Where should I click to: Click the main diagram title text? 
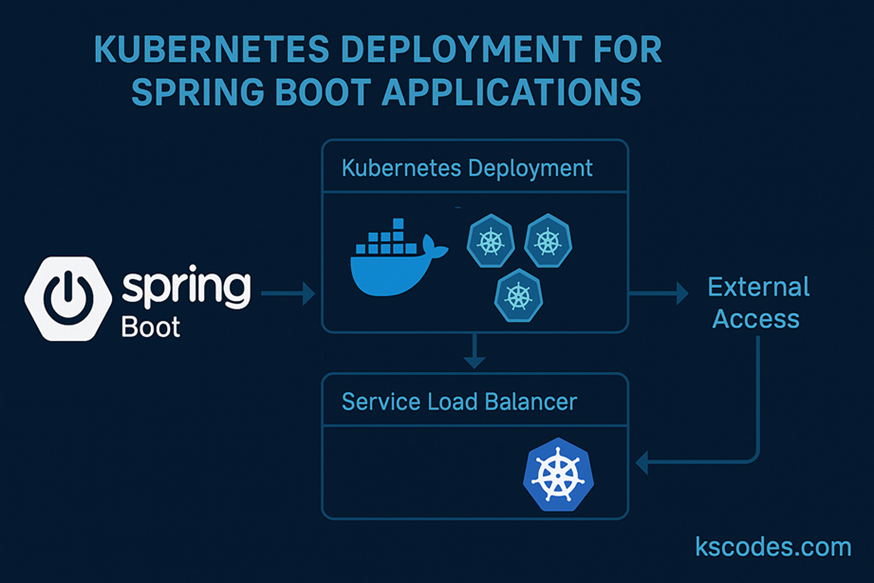coord(382,70)
